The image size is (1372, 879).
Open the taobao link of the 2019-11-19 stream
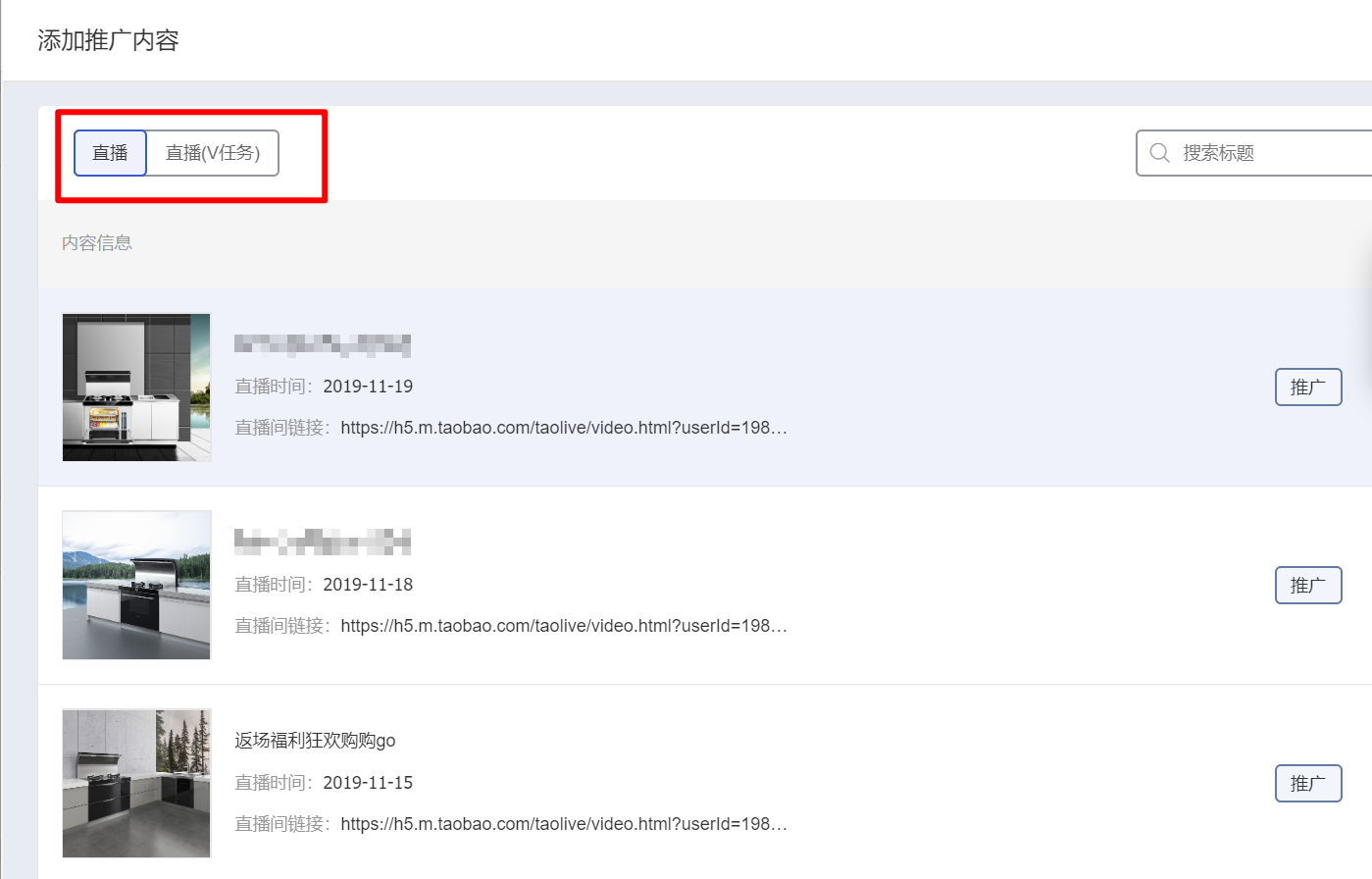click(564, 428)
